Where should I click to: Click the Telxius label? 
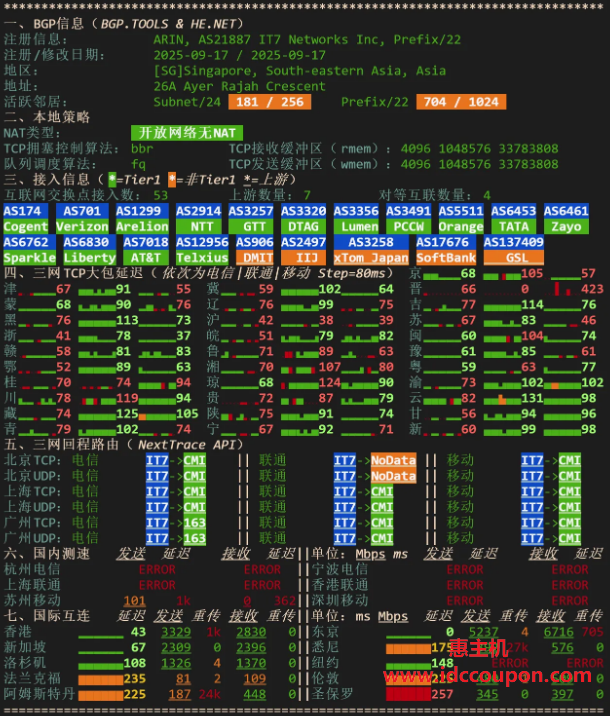202,258
